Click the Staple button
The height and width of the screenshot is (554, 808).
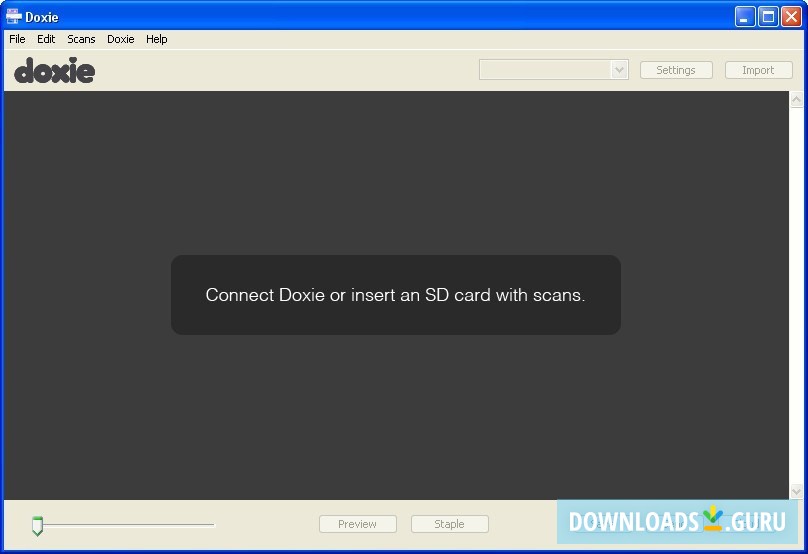click(449, 524)
